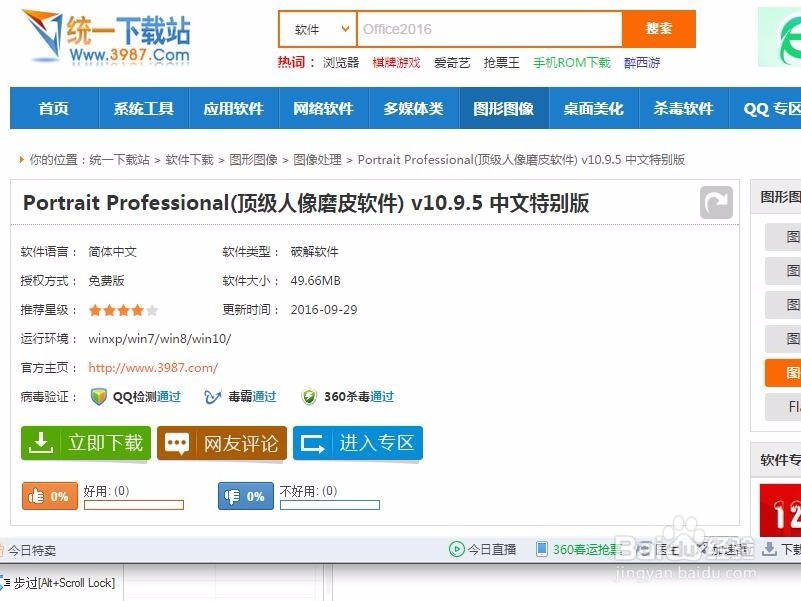Click the red 12 thumbnail in sidebar
This screenshot has height=601, width=801.
pyautogui.click(x=780, y=510)
